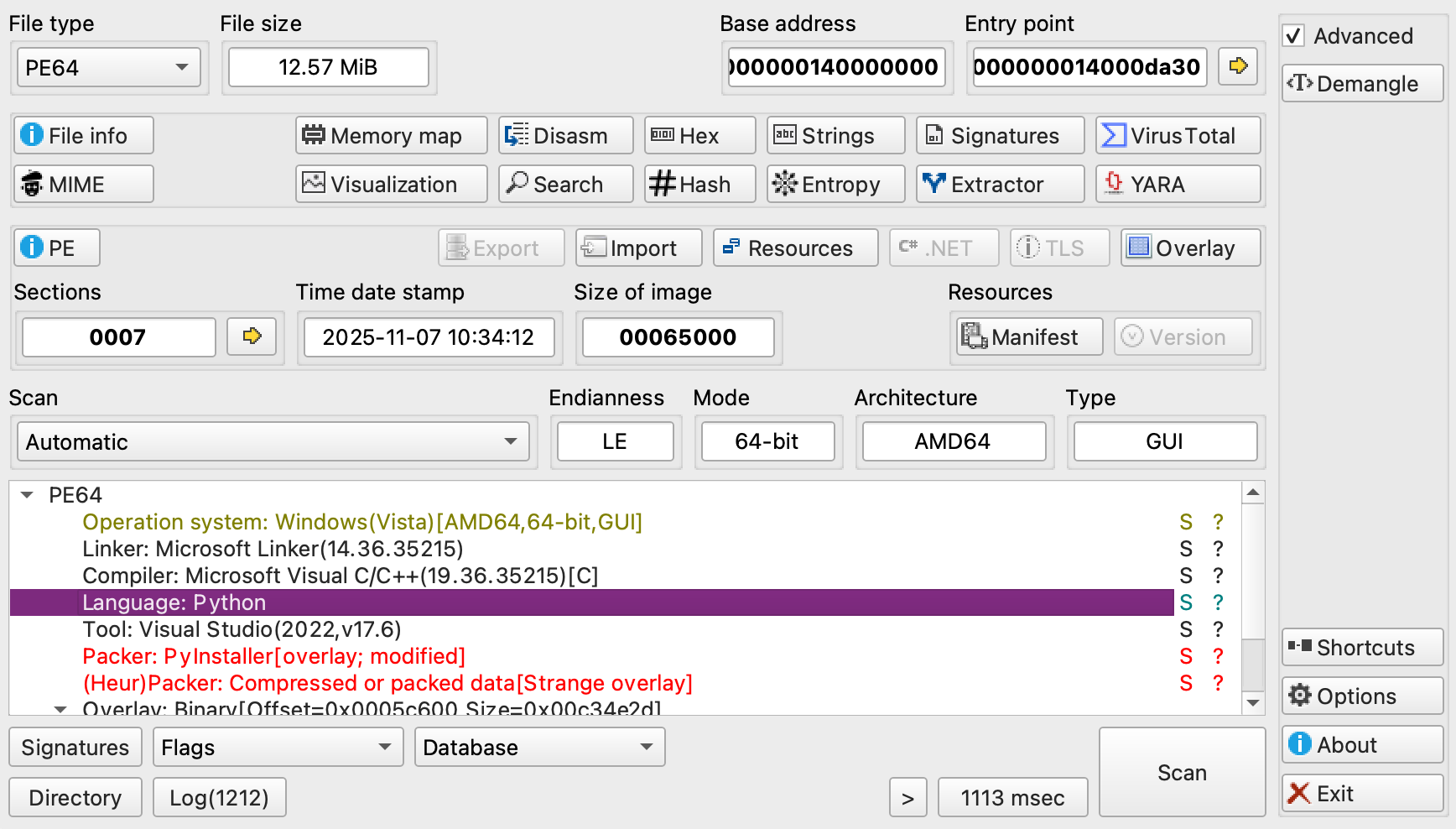Open the Hex viewer

point(699,135)
